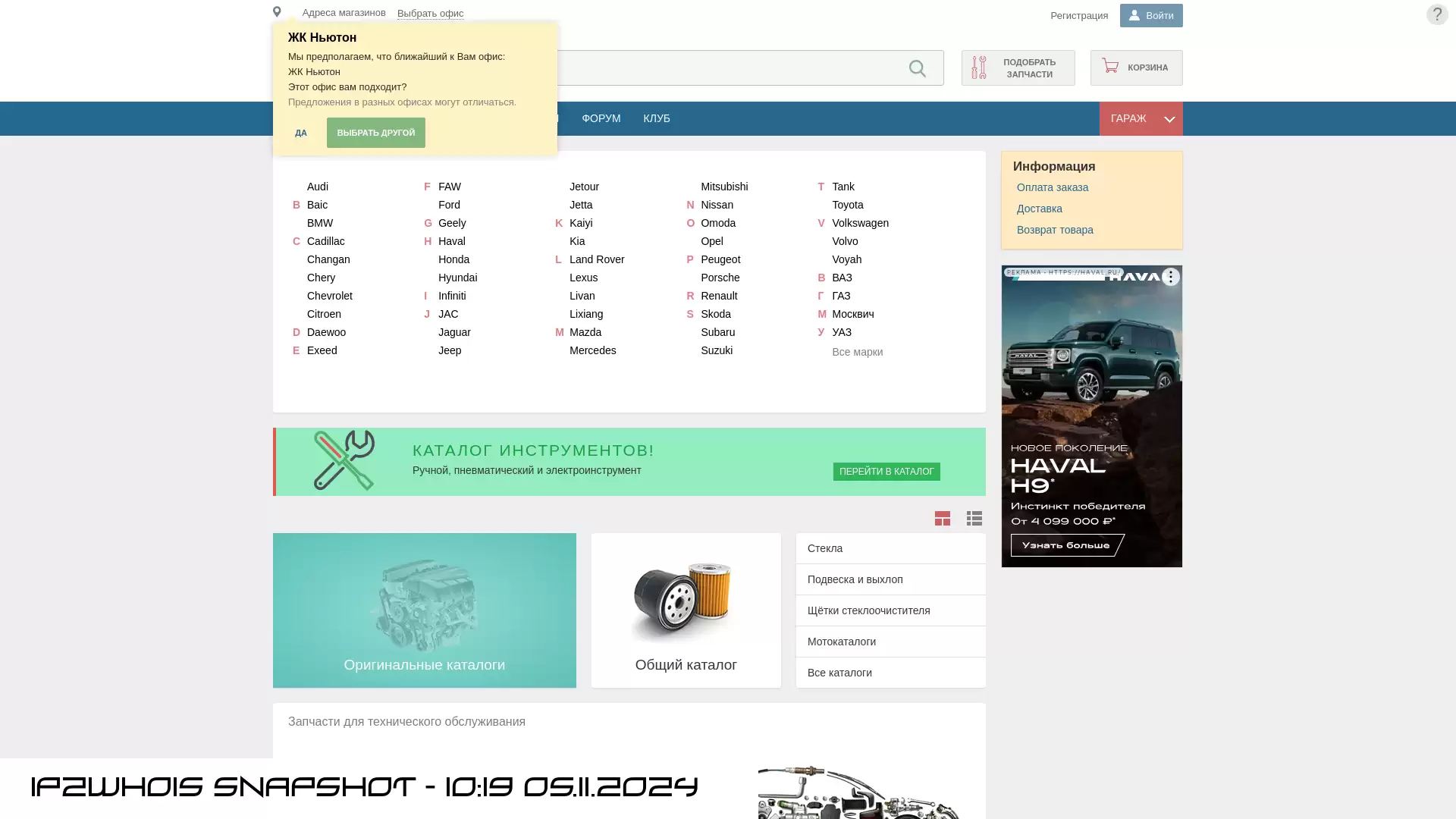Open Оплата заказа info link
This screenshot has height=819, width=1456.
(x=1053, y=187)
